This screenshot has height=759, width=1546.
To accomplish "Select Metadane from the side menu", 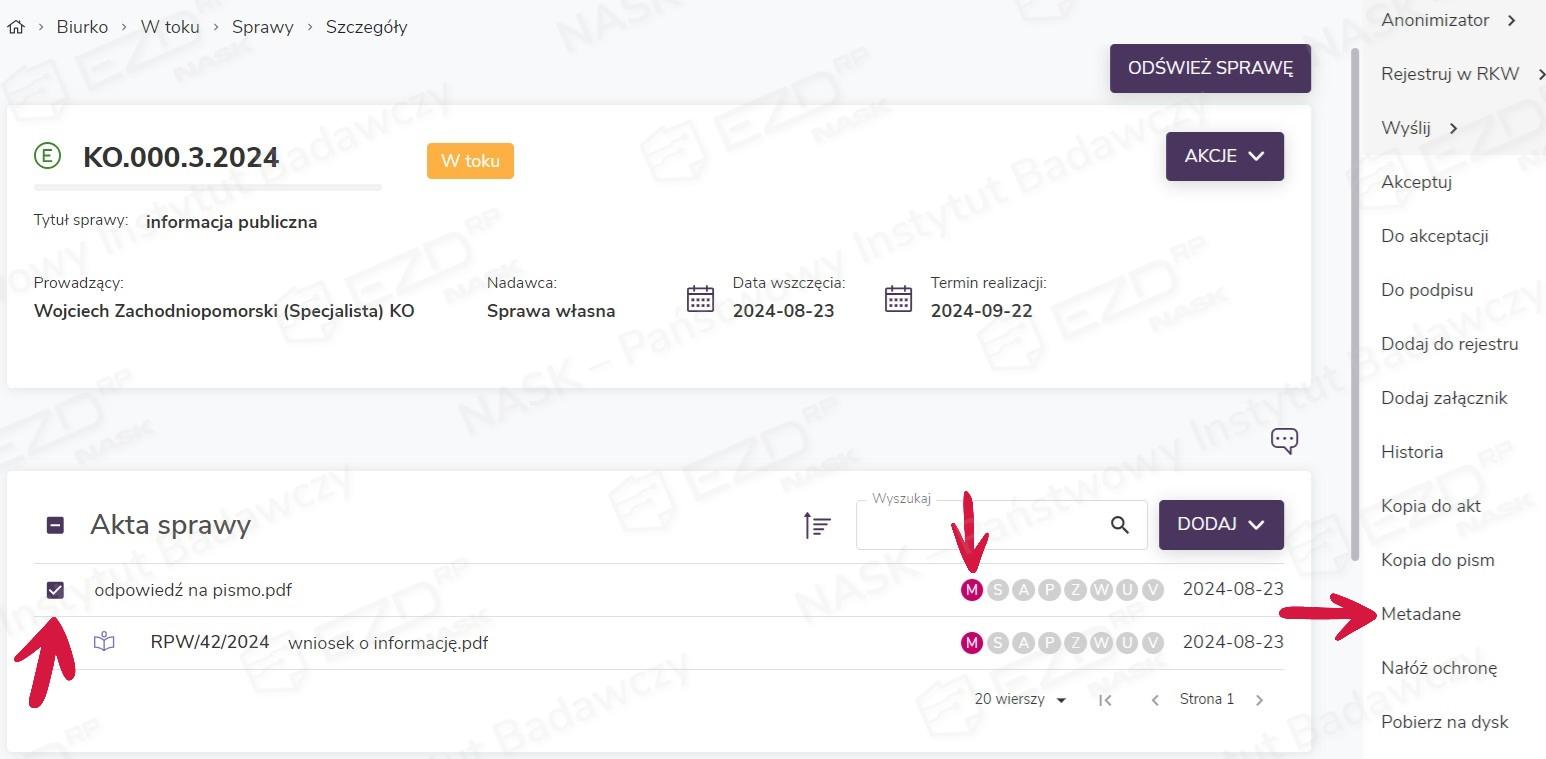I will (1420, 614).
